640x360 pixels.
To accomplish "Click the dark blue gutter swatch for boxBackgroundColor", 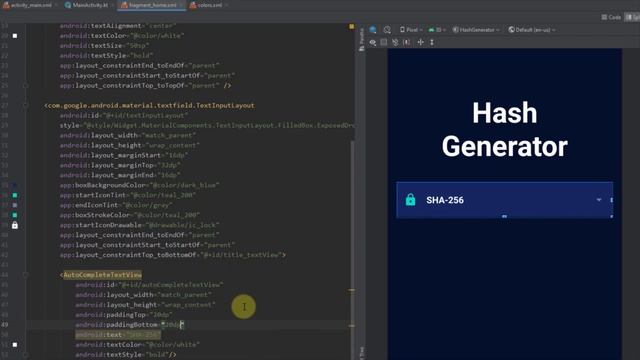I will (x=15, y=185).
